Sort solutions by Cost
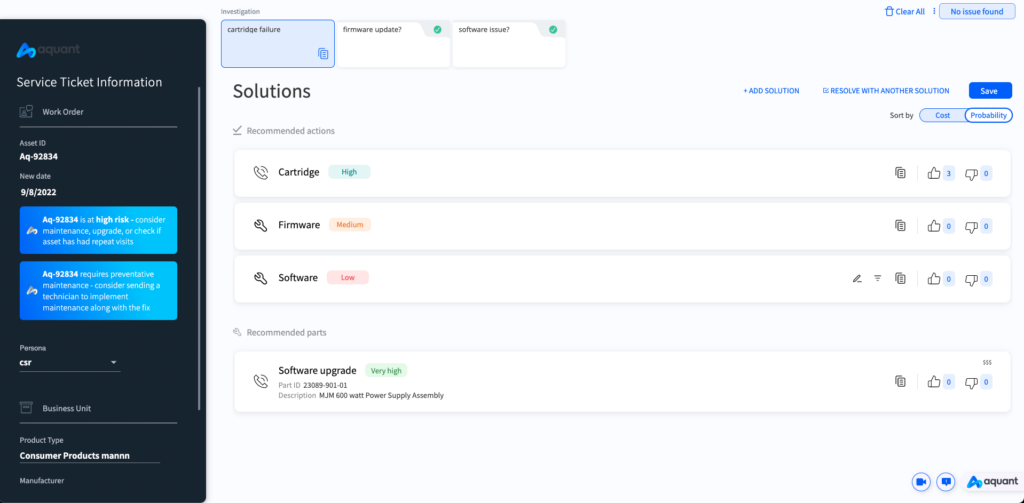The width and height of the screenshot is (1024, 503). pos(942,115)
